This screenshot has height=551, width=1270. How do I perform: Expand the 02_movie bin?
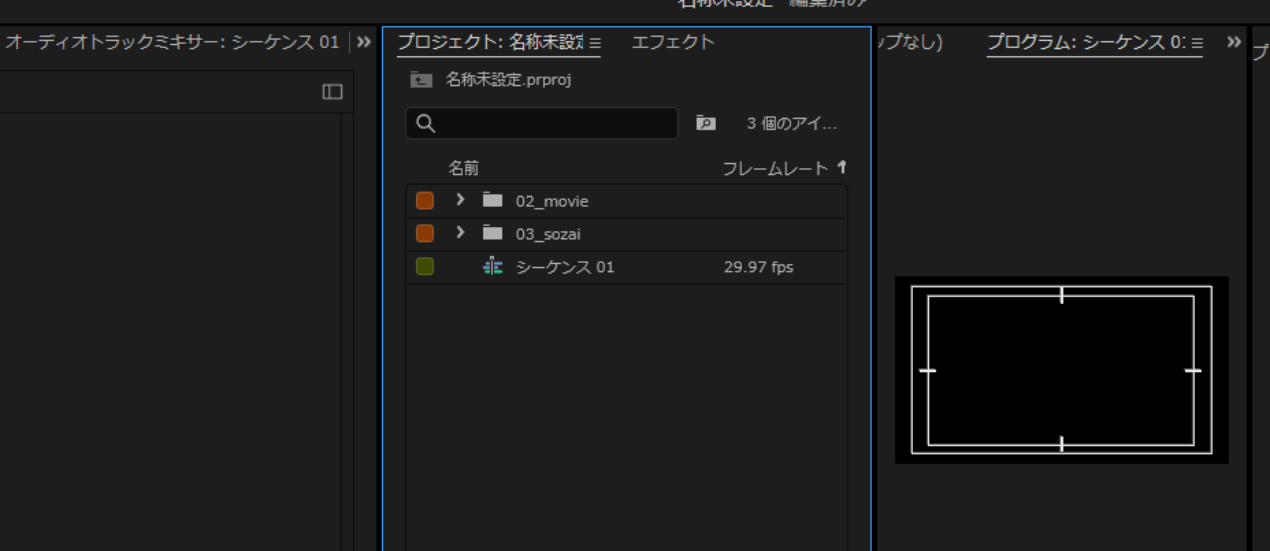coord(460,200)
